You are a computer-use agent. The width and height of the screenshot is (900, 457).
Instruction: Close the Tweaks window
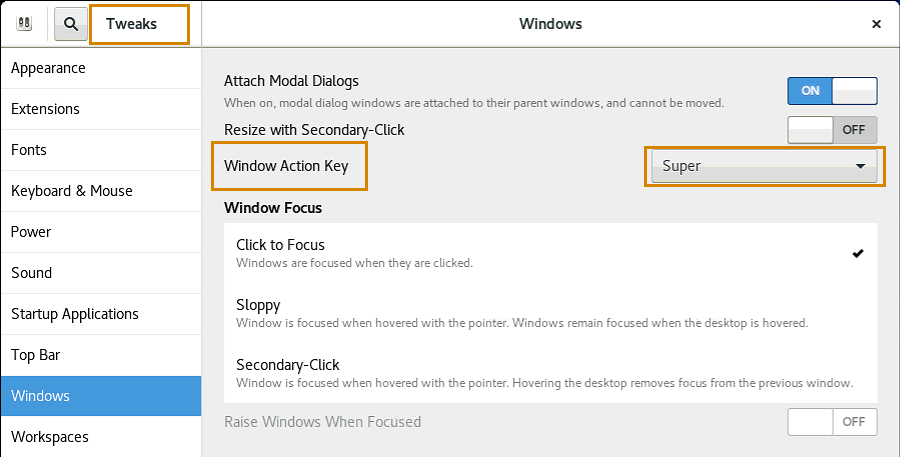click(876, 24)
